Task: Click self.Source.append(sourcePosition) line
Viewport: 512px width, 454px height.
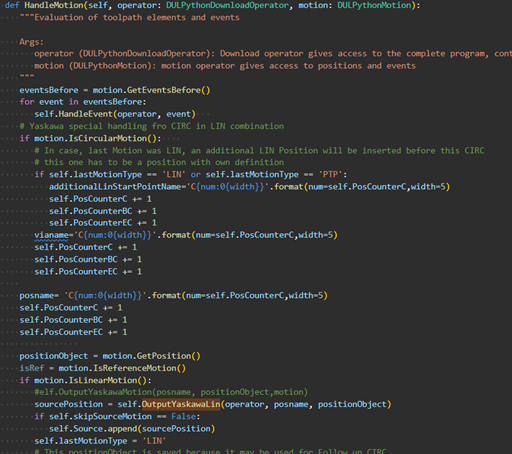Action: coord(132,429)
